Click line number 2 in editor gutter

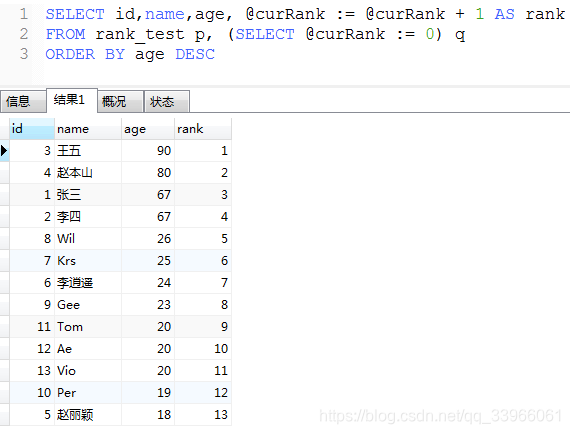[x=24, y=34]
